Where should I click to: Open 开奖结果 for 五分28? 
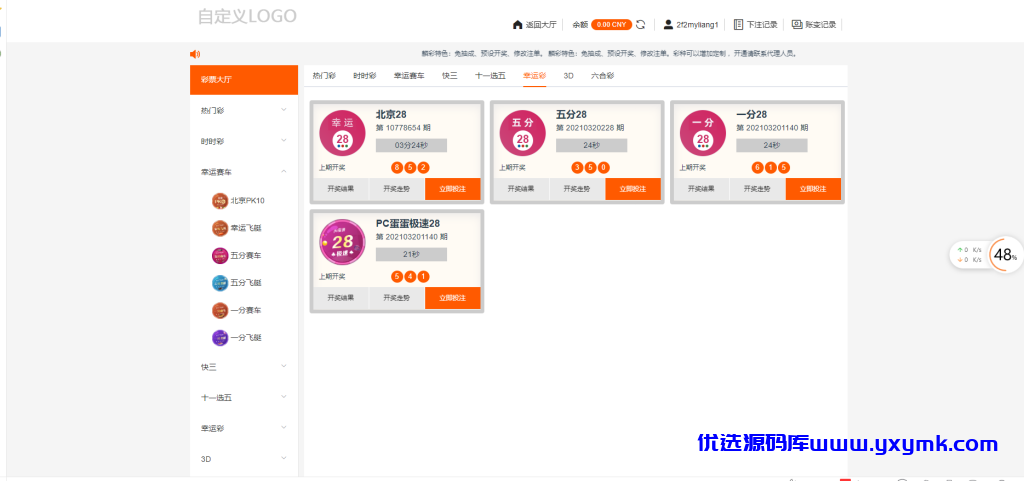pos(521,189)
